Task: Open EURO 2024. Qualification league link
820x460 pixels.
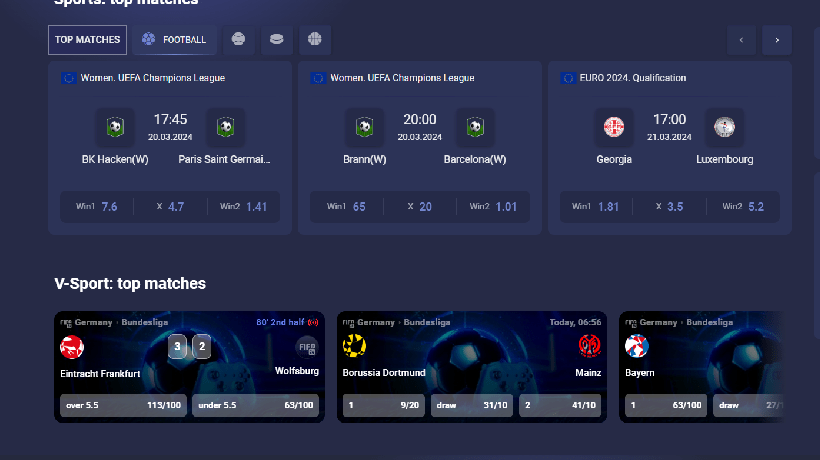Action: point(633,78)
